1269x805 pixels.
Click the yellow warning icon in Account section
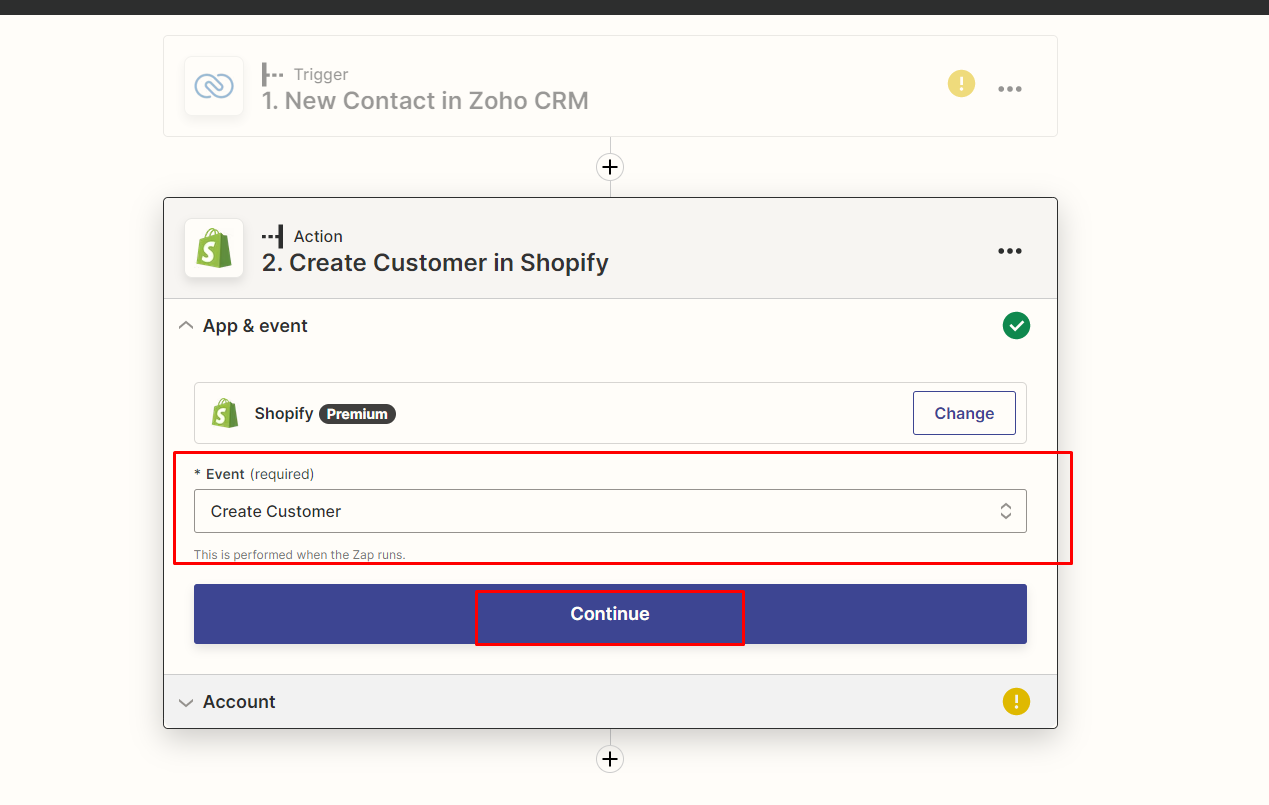[1016, 701]
